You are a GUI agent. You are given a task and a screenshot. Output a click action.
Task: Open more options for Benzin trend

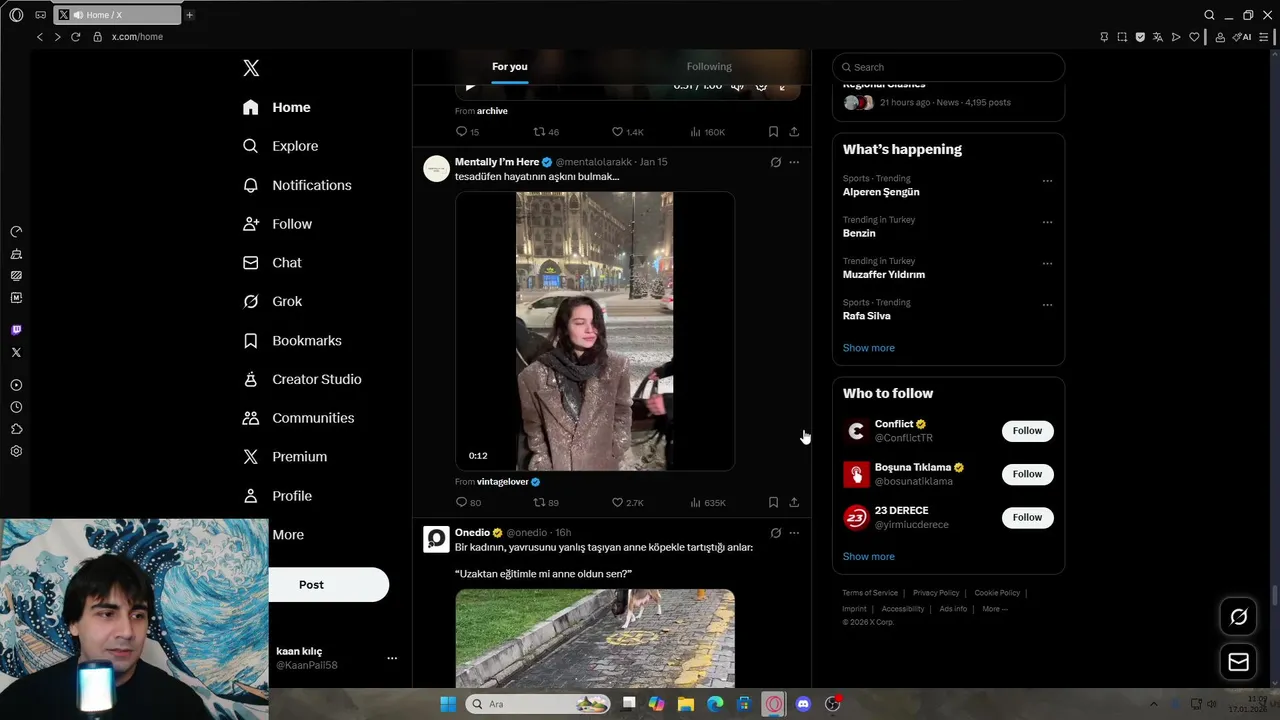point(1047,222)
